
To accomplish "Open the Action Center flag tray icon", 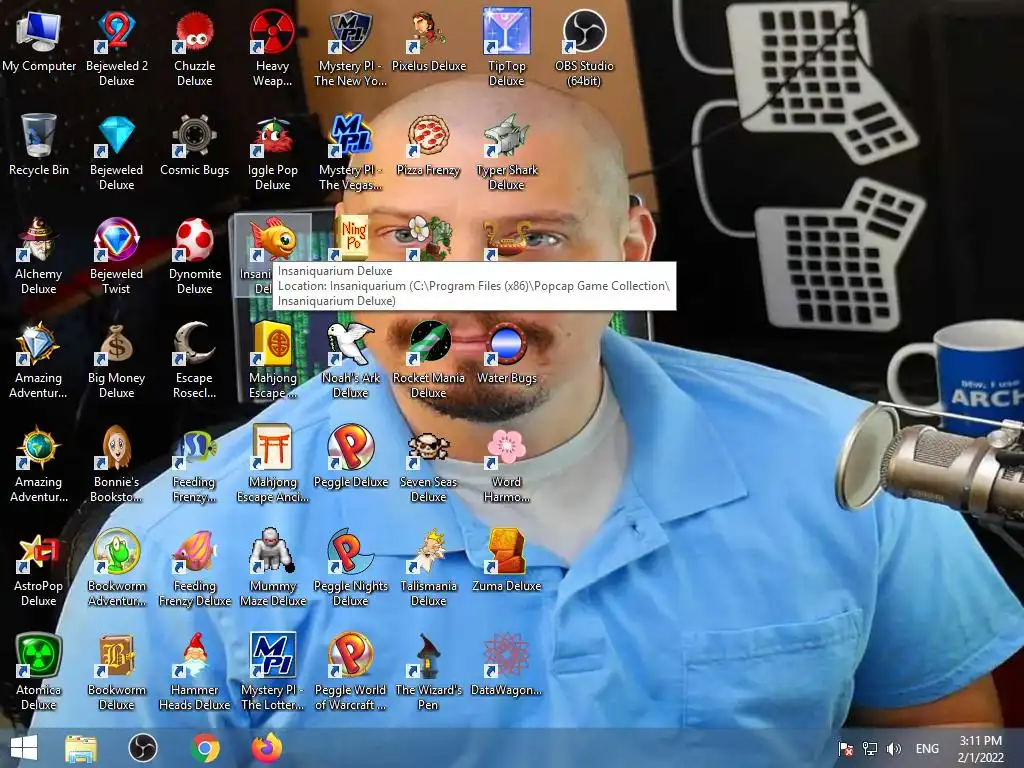I will click(x=846, y=749).
